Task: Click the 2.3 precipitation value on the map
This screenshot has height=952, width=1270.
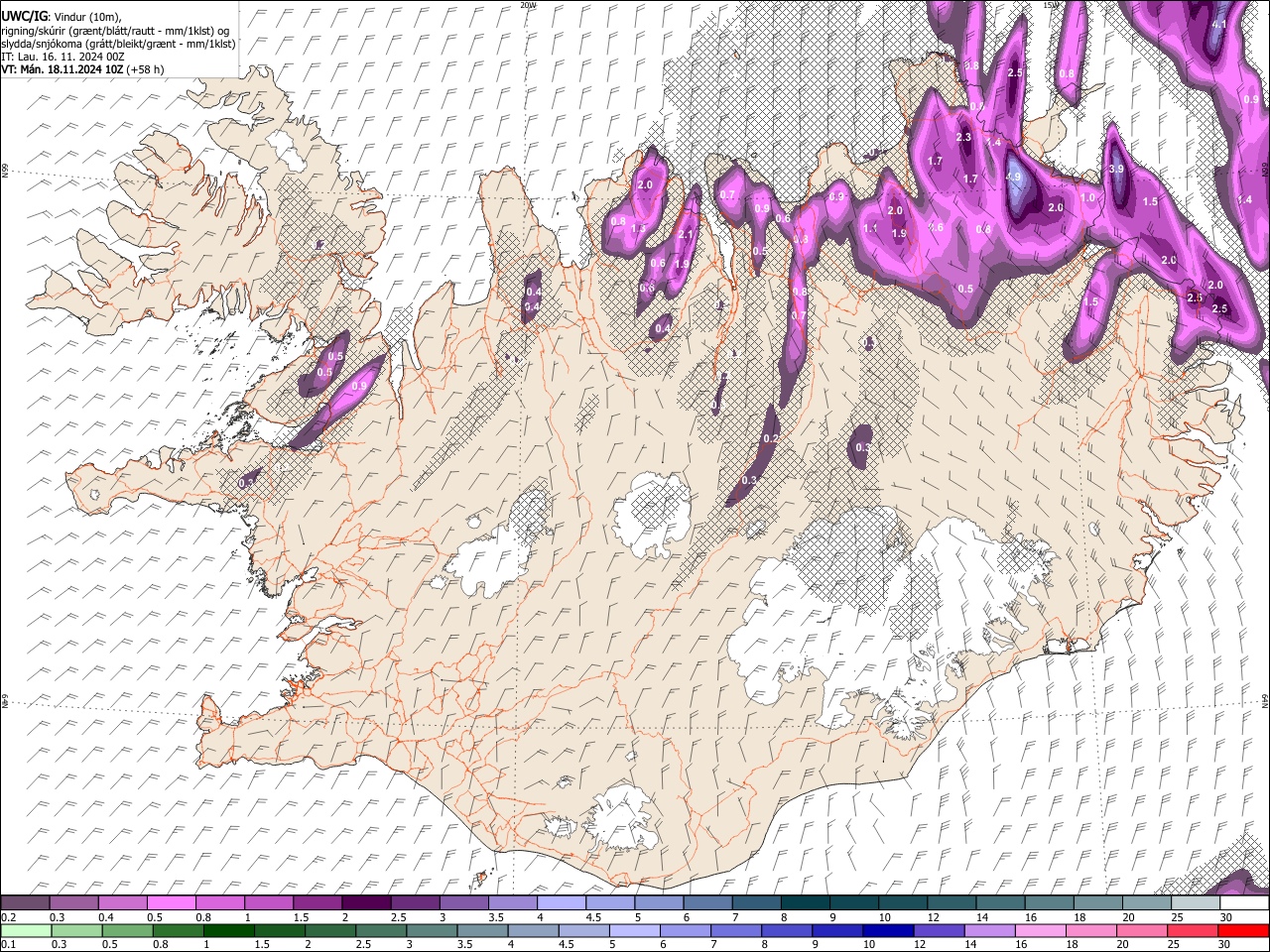Action: [963, 138]
